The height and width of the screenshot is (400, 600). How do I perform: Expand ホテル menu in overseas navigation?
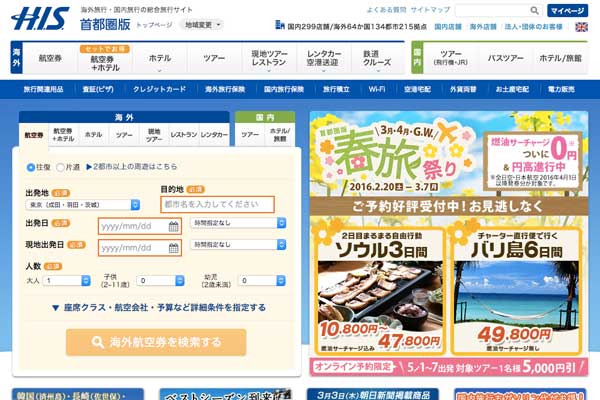160,59
